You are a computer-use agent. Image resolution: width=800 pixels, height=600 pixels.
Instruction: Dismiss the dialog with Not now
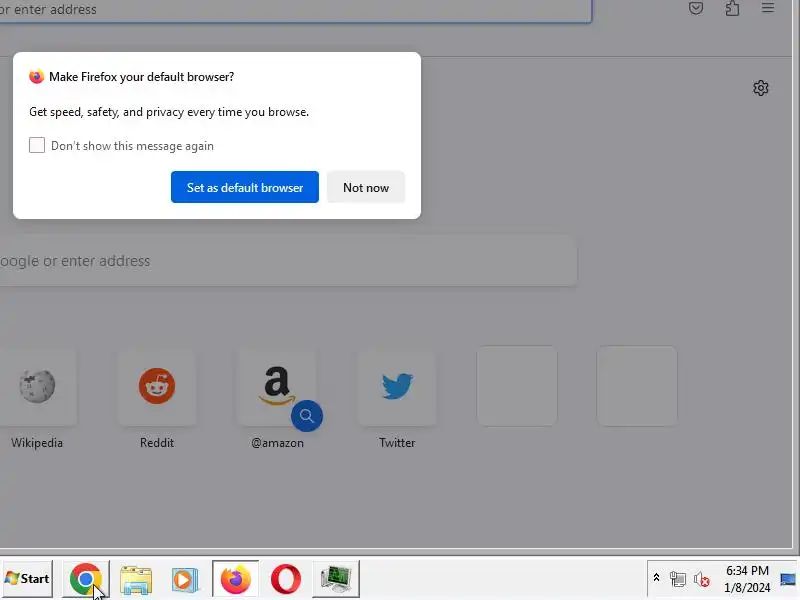point(366,187)
